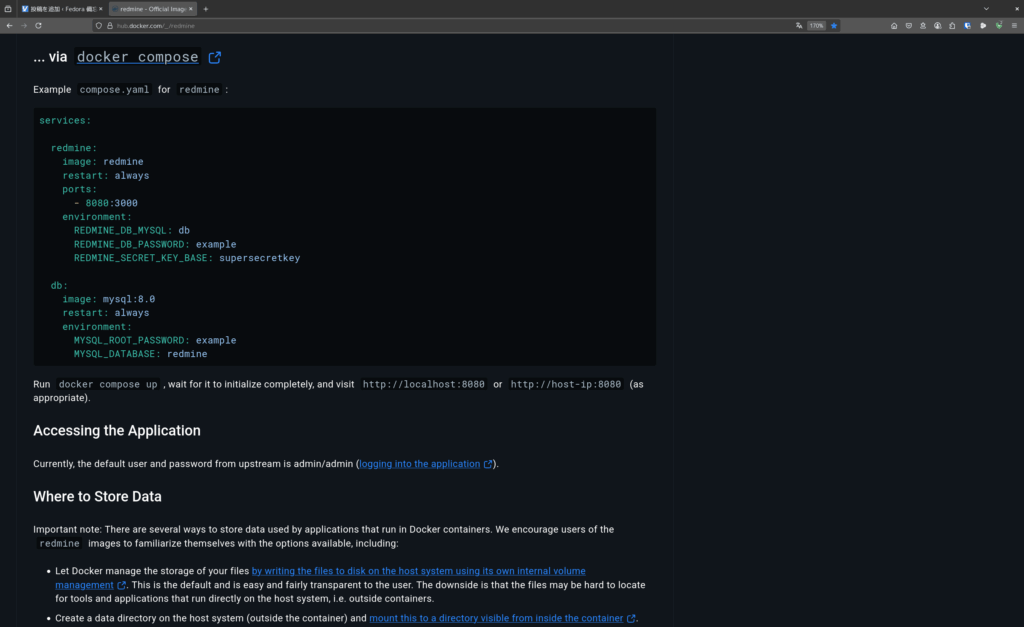Viewport: 1024px width, 627px height.
Task: Click external icon after mount directory link
Action: point(631,618)
